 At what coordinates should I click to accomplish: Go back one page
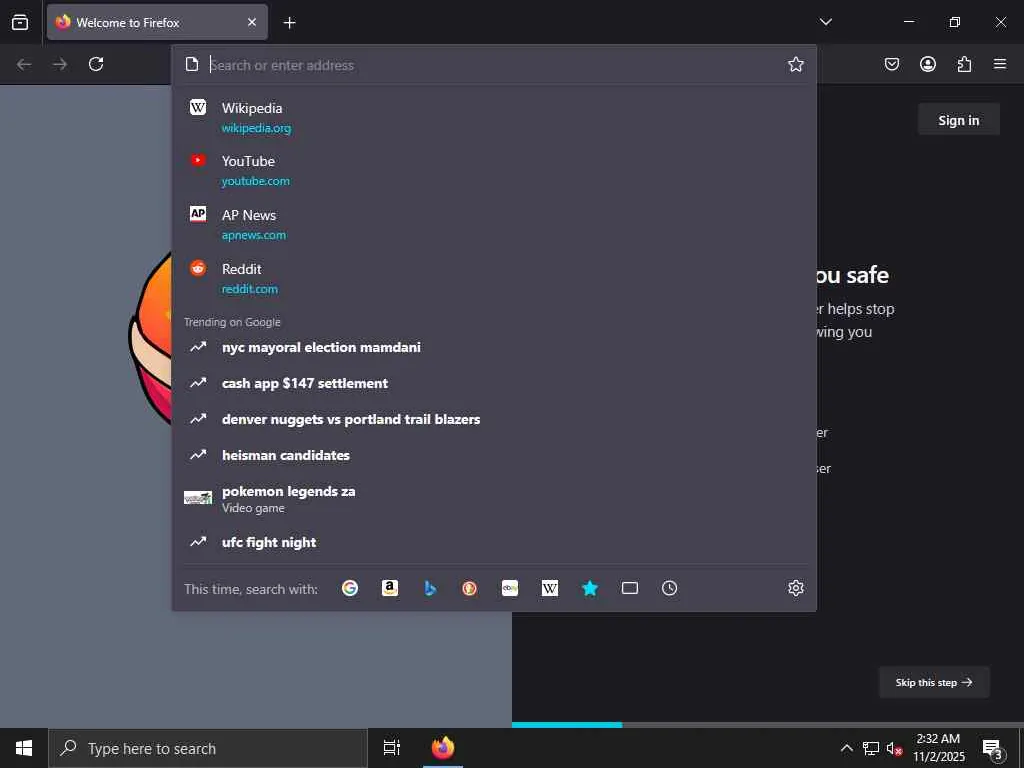tap(24, 64)
